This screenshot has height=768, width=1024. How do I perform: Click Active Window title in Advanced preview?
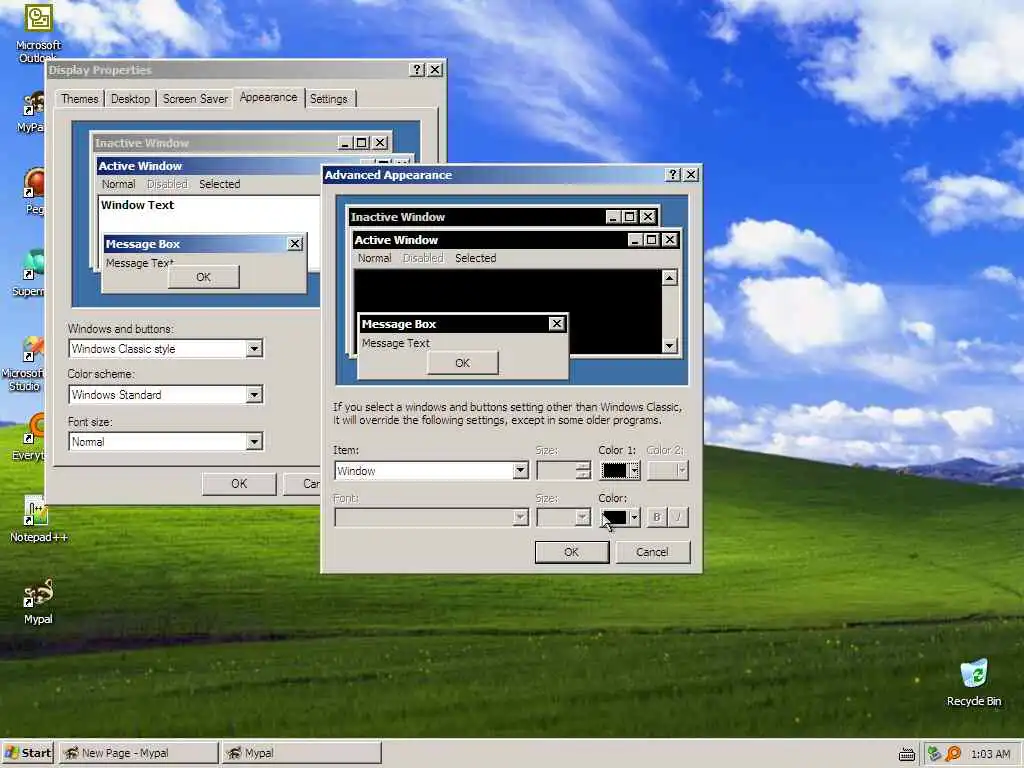396,240
